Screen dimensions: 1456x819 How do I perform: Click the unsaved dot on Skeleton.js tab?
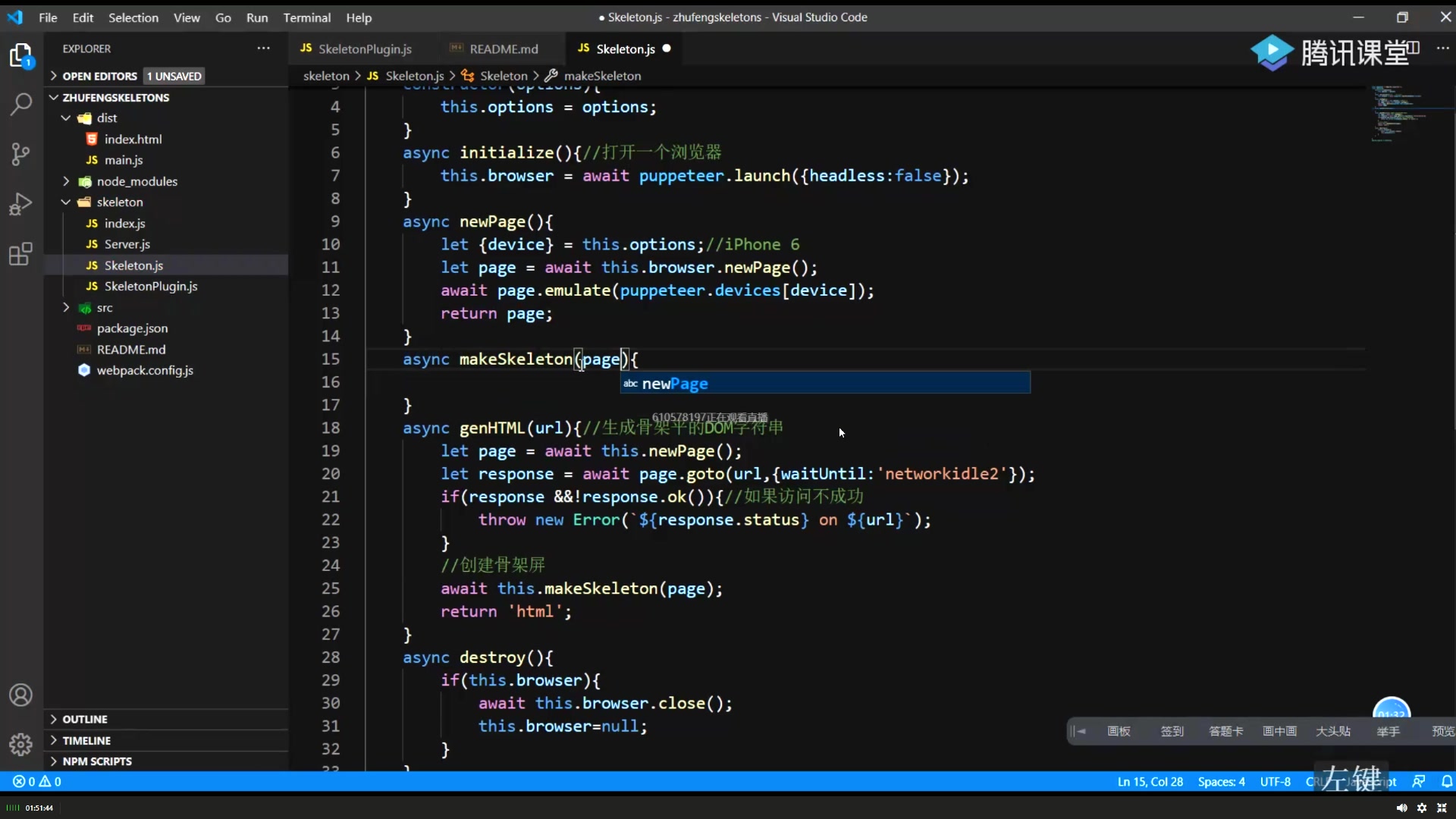tap(667, 49)
